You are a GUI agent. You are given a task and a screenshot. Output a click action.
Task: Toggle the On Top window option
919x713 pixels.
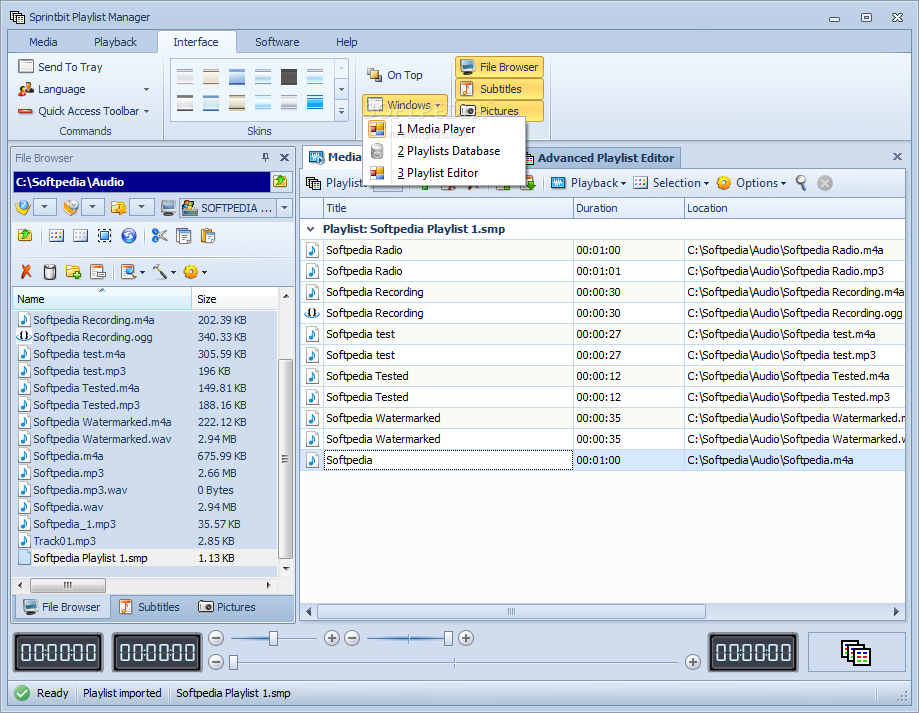pos(395,75)
